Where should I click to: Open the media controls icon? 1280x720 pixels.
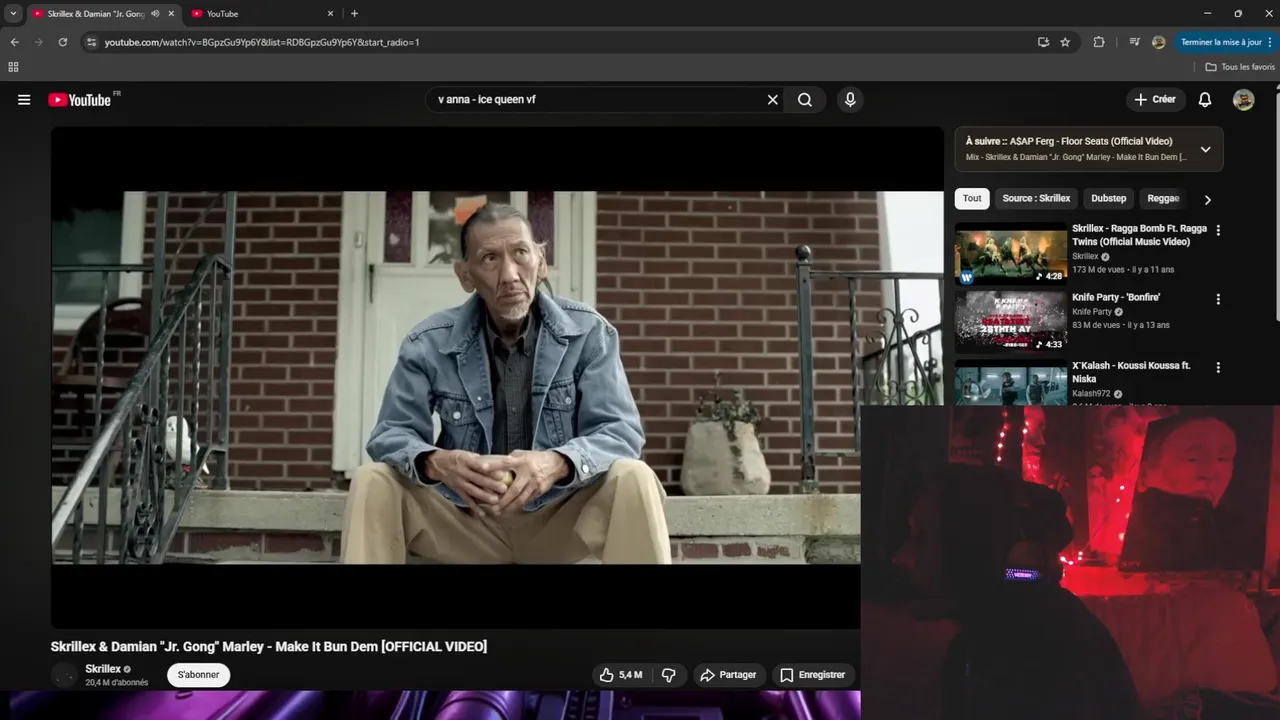coord(1134,42)
